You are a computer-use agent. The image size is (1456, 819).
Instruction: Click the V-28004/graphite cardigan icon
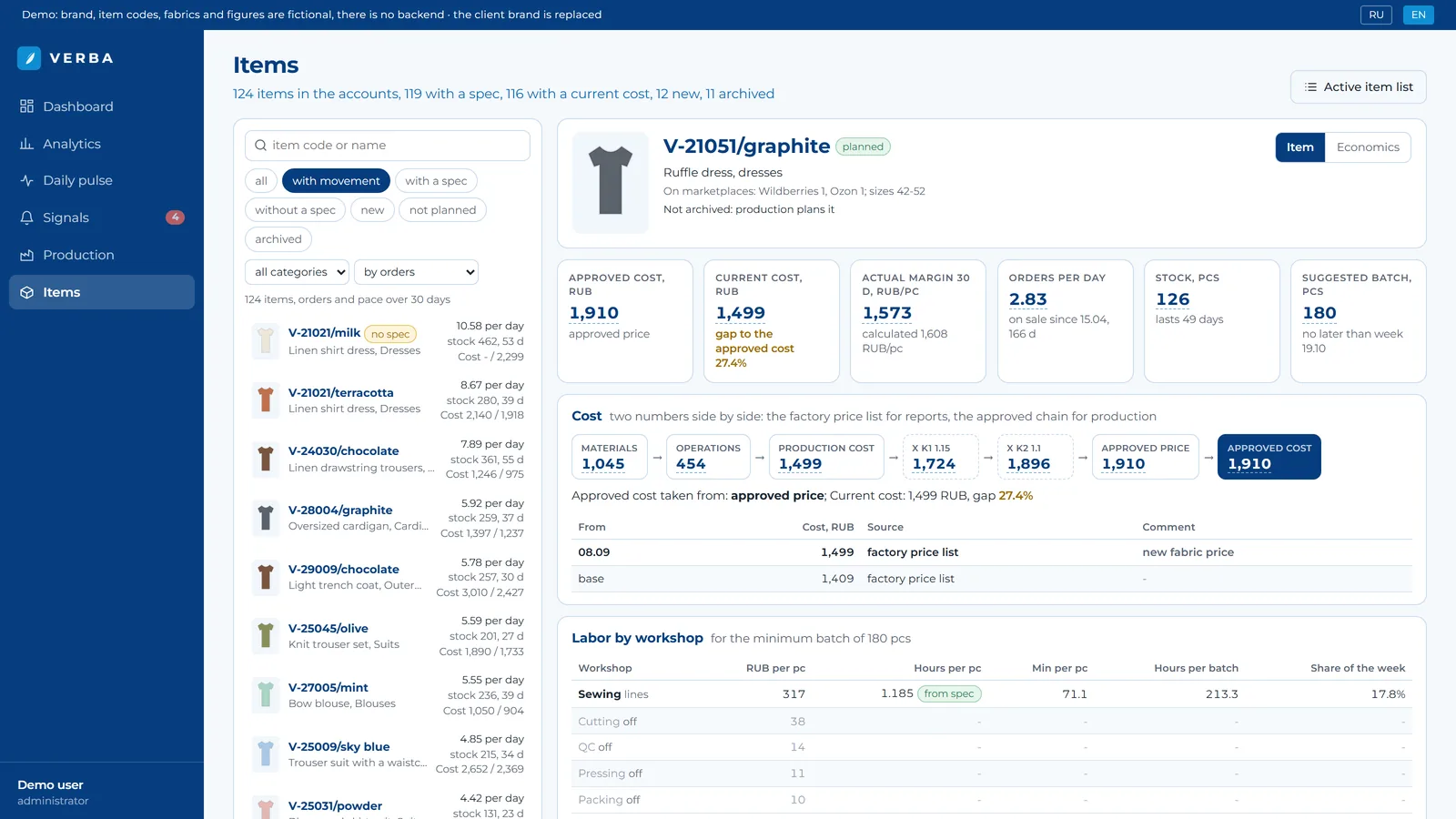[265, 518]
